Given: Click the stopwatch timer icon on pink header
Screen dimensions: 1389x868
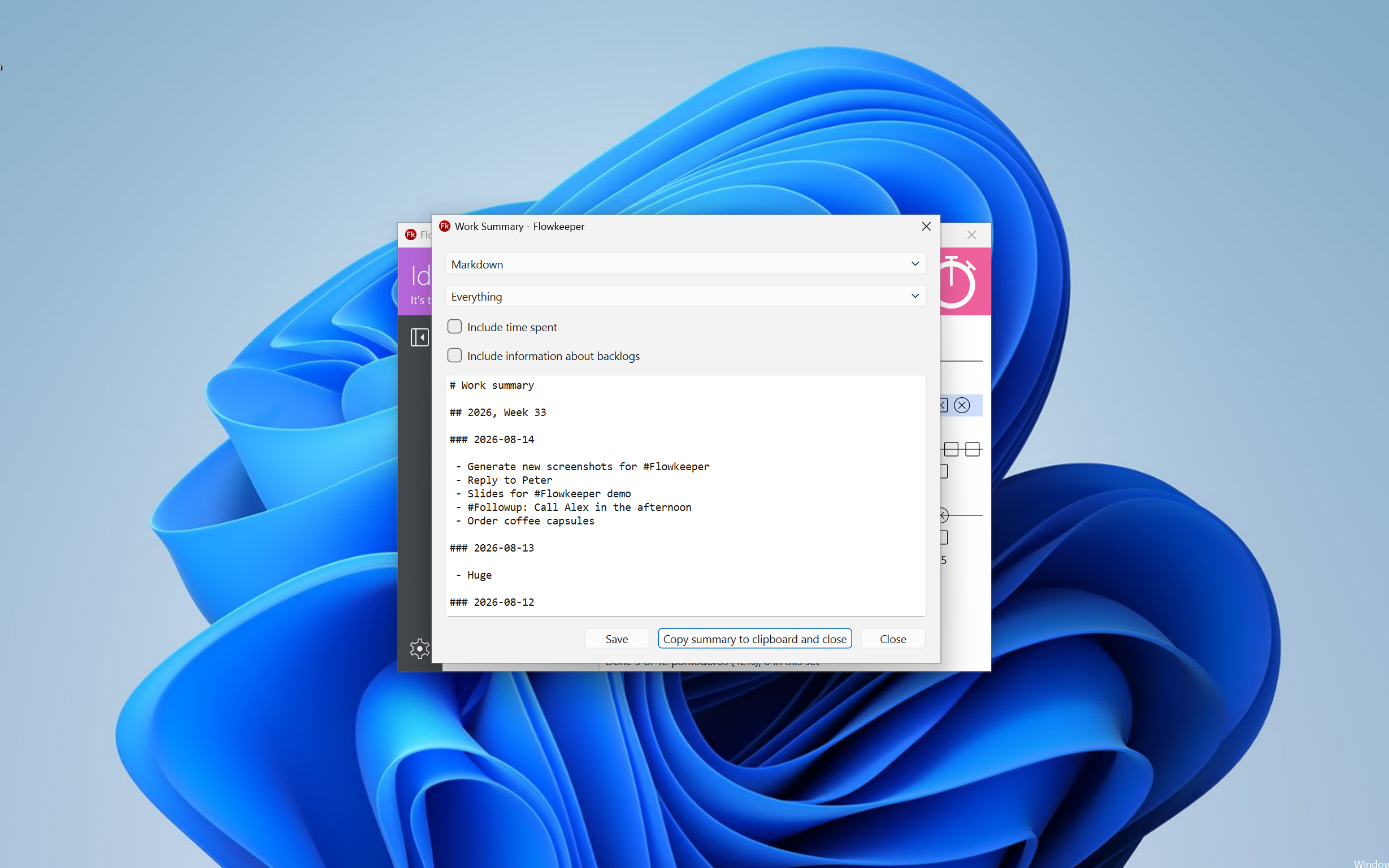Looking at the screenshot, I should 957,282.
